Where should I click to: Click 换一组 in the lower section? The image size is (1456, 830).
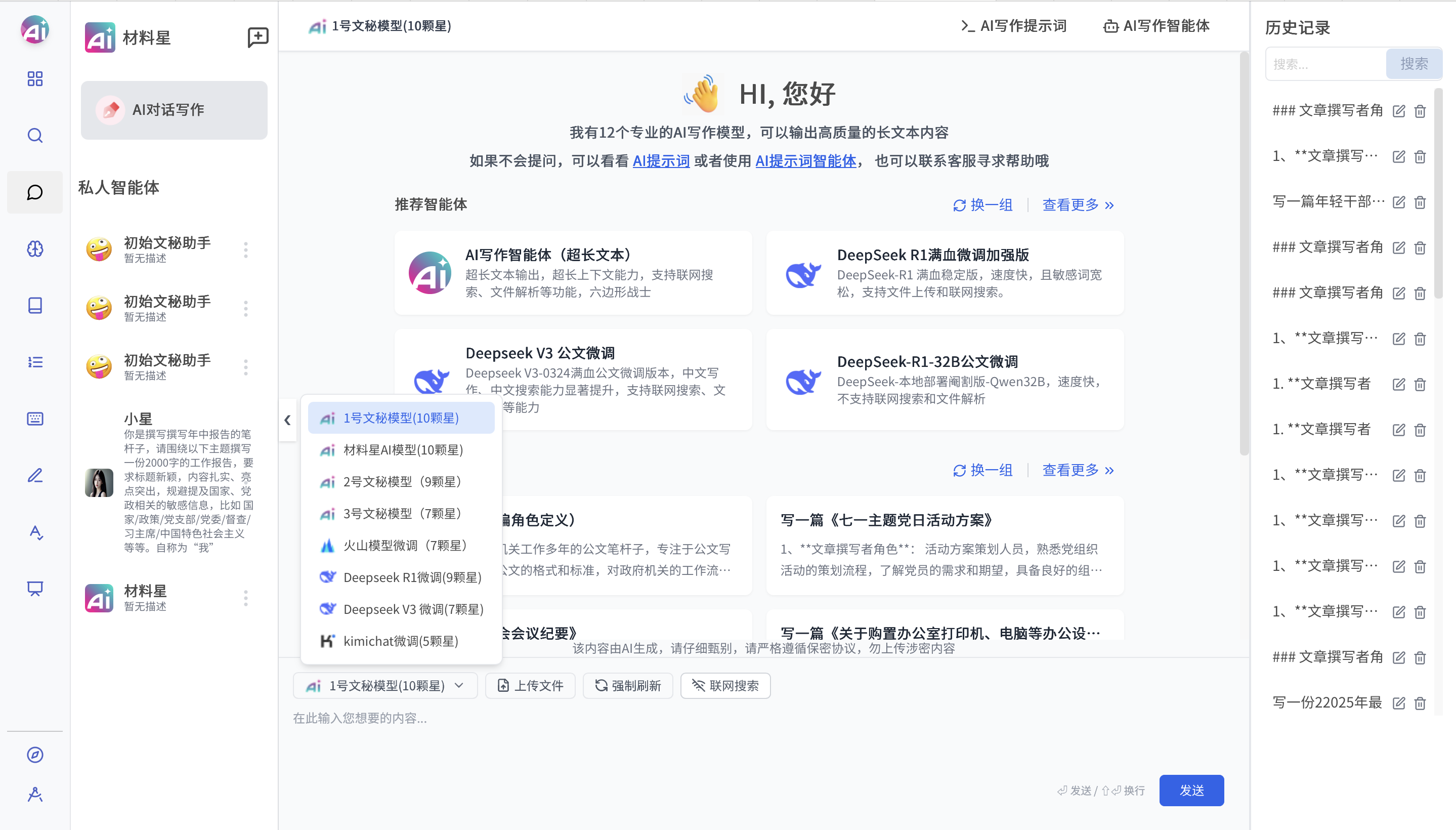click(983, 470)
